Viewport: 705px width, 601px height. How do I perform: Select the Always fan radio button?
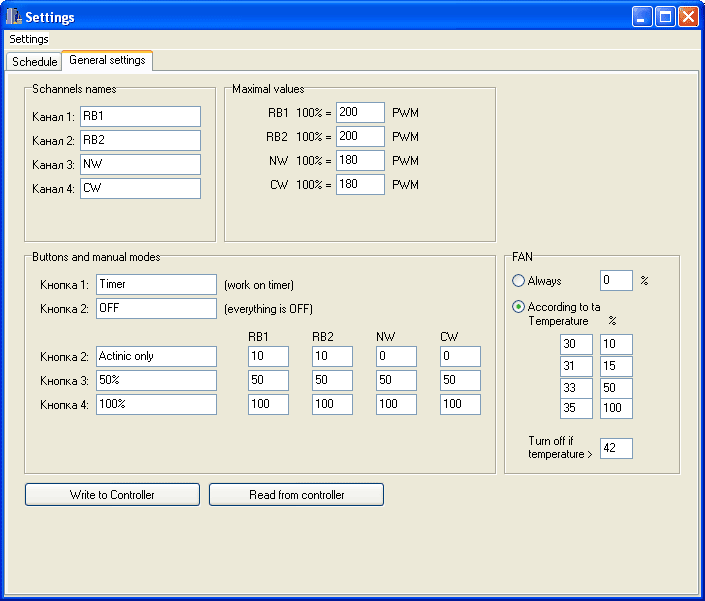pos(519,281)
